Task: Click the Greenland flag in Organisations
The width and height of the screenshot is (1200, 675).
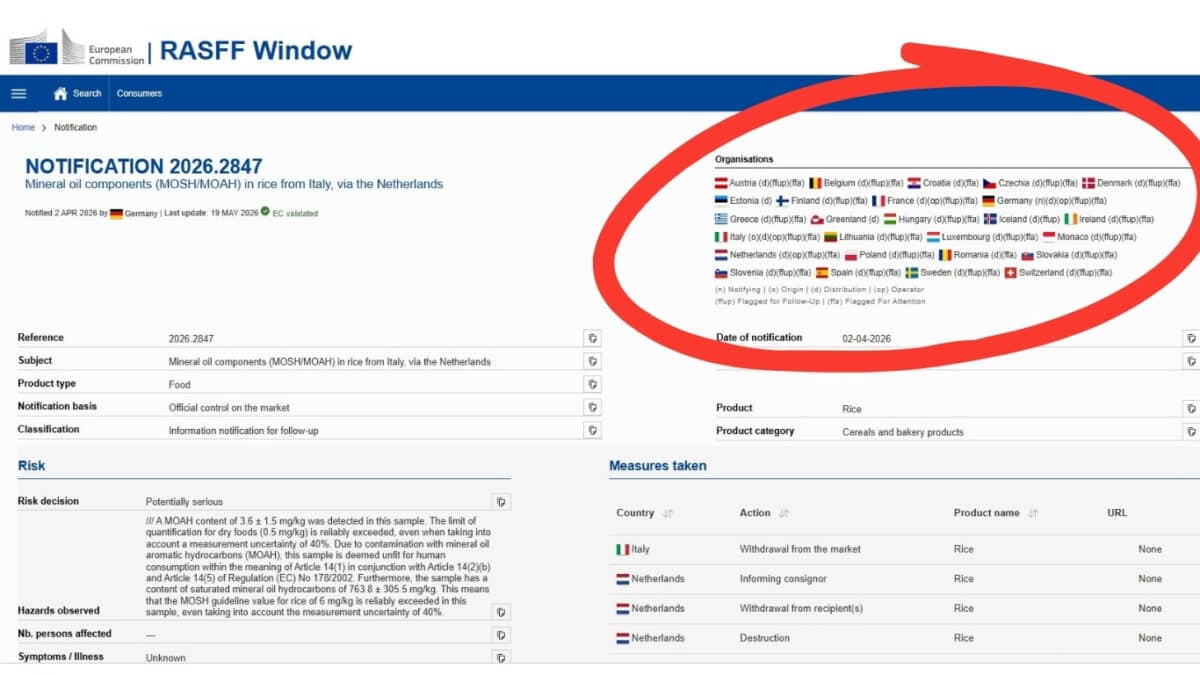Action: [x=816, y=219]
